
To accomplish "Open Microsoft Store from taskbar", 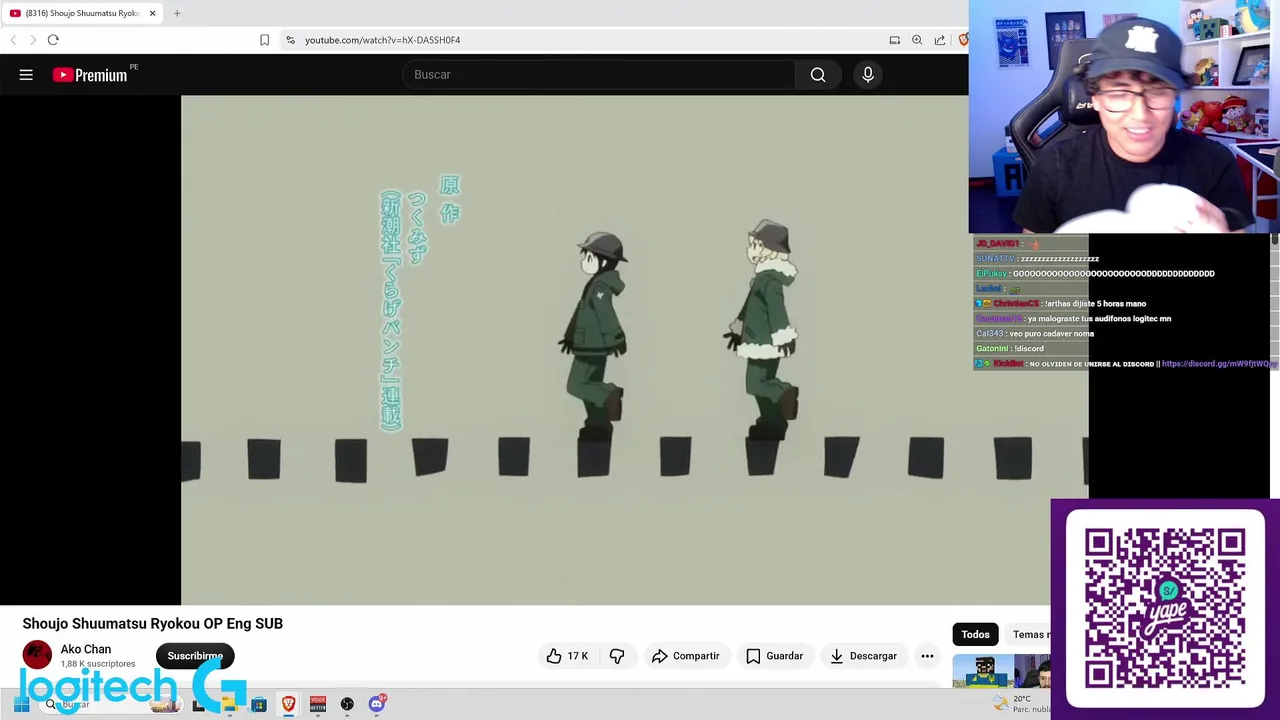I will tap(259, 704).
